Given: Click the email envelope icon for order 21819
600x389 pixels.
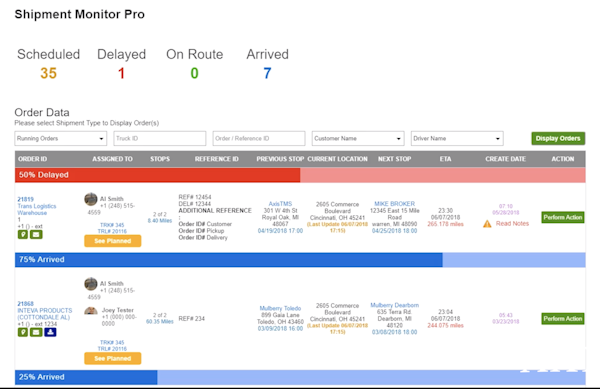Looking at the screenshot, I should (x=36, y=234).
